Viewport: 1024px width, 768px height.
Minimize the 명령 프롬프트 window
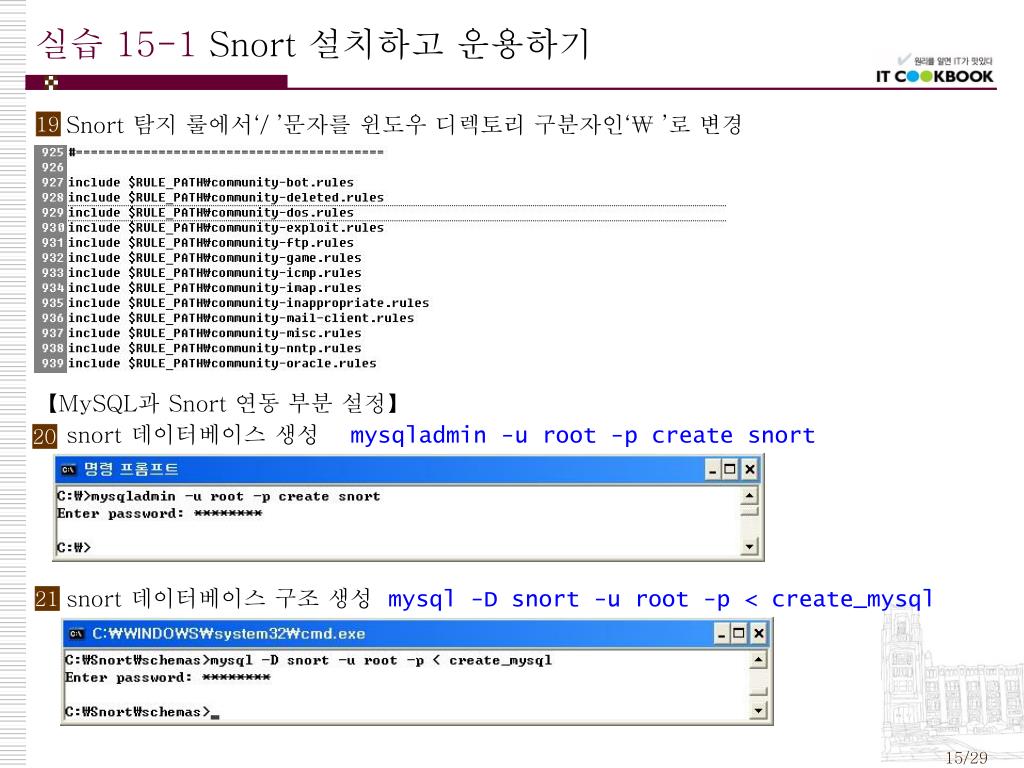(713, 470)
